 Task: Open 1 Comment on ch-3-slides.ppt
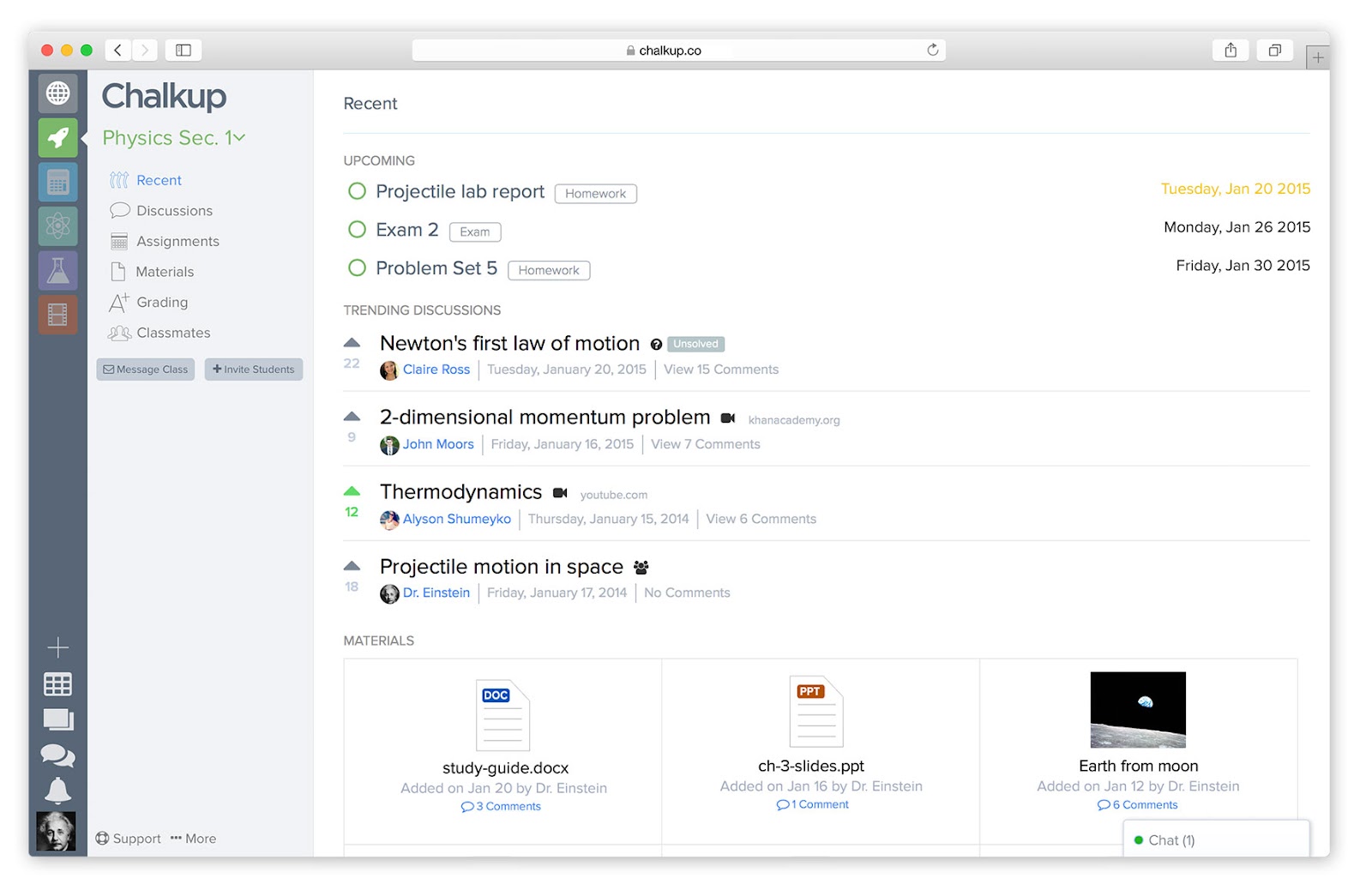point(813,805)
